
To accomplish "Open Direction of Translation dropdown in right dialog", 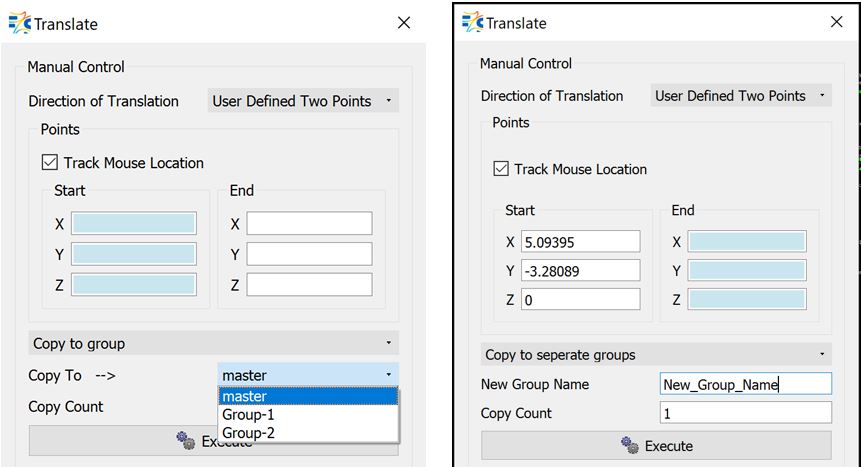I will [x=740, y=96].
